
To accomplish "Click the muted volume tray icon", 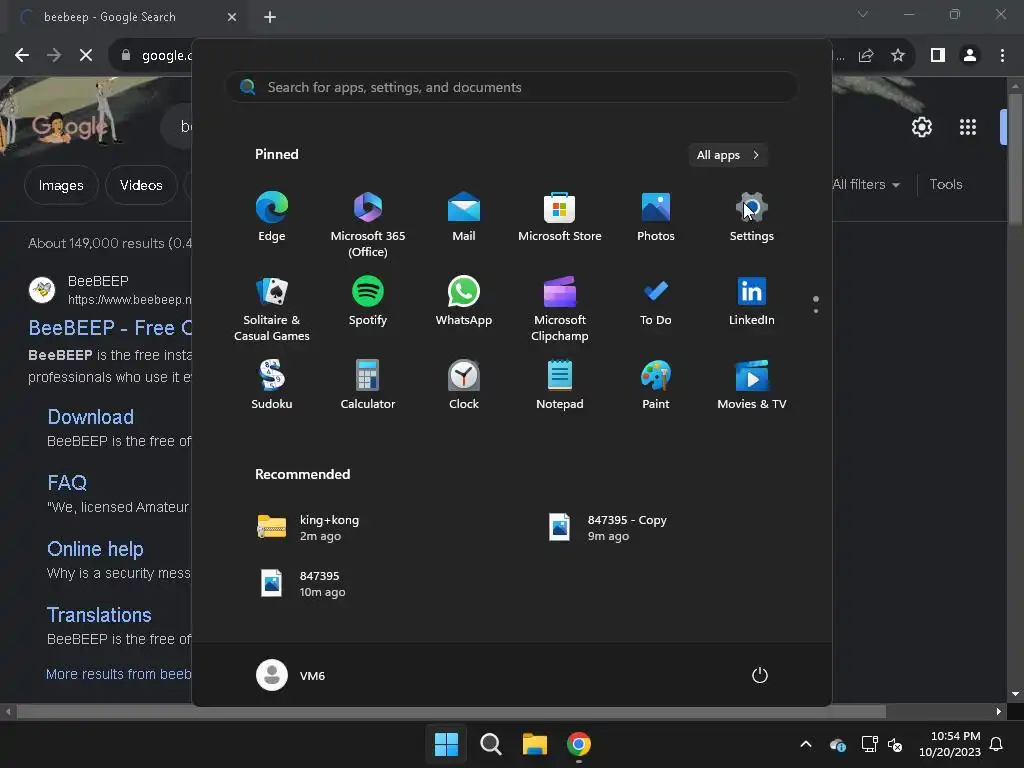I will point(895,744).
